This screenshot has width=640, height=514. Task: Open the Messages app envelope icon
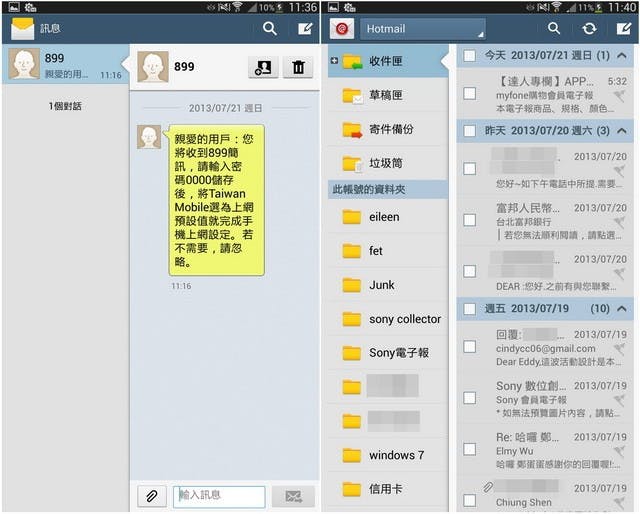coord(22,29)
